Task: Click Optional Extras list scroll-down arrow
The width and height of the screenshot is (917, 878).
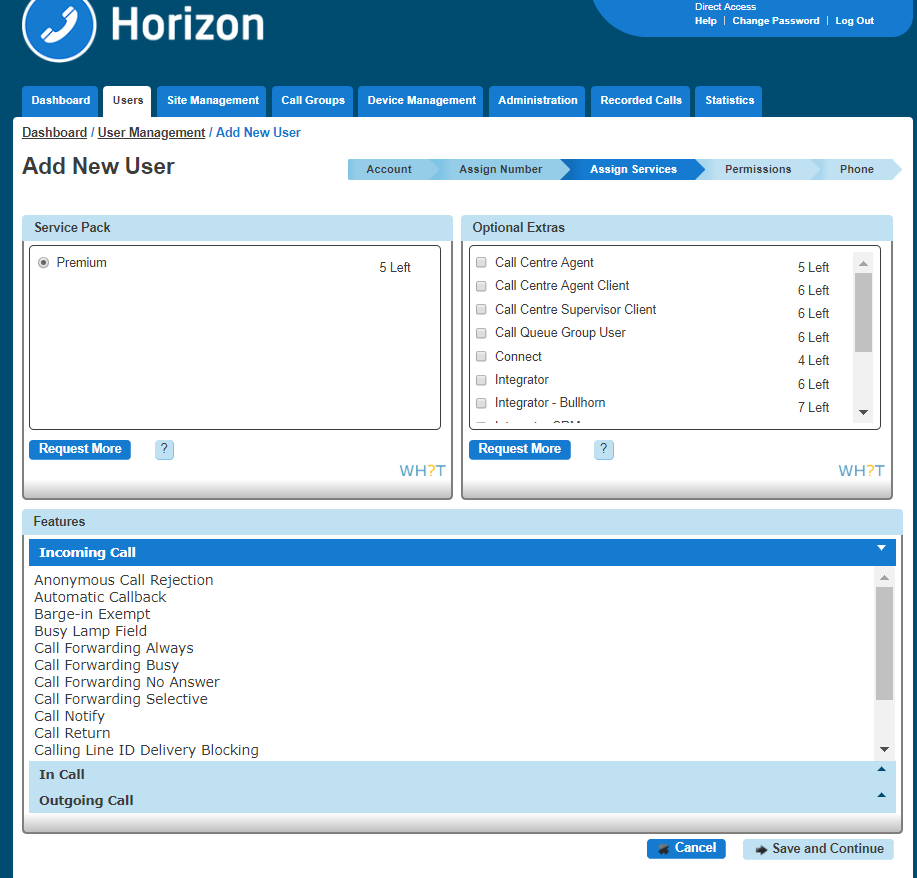Action: coord(863,412)
